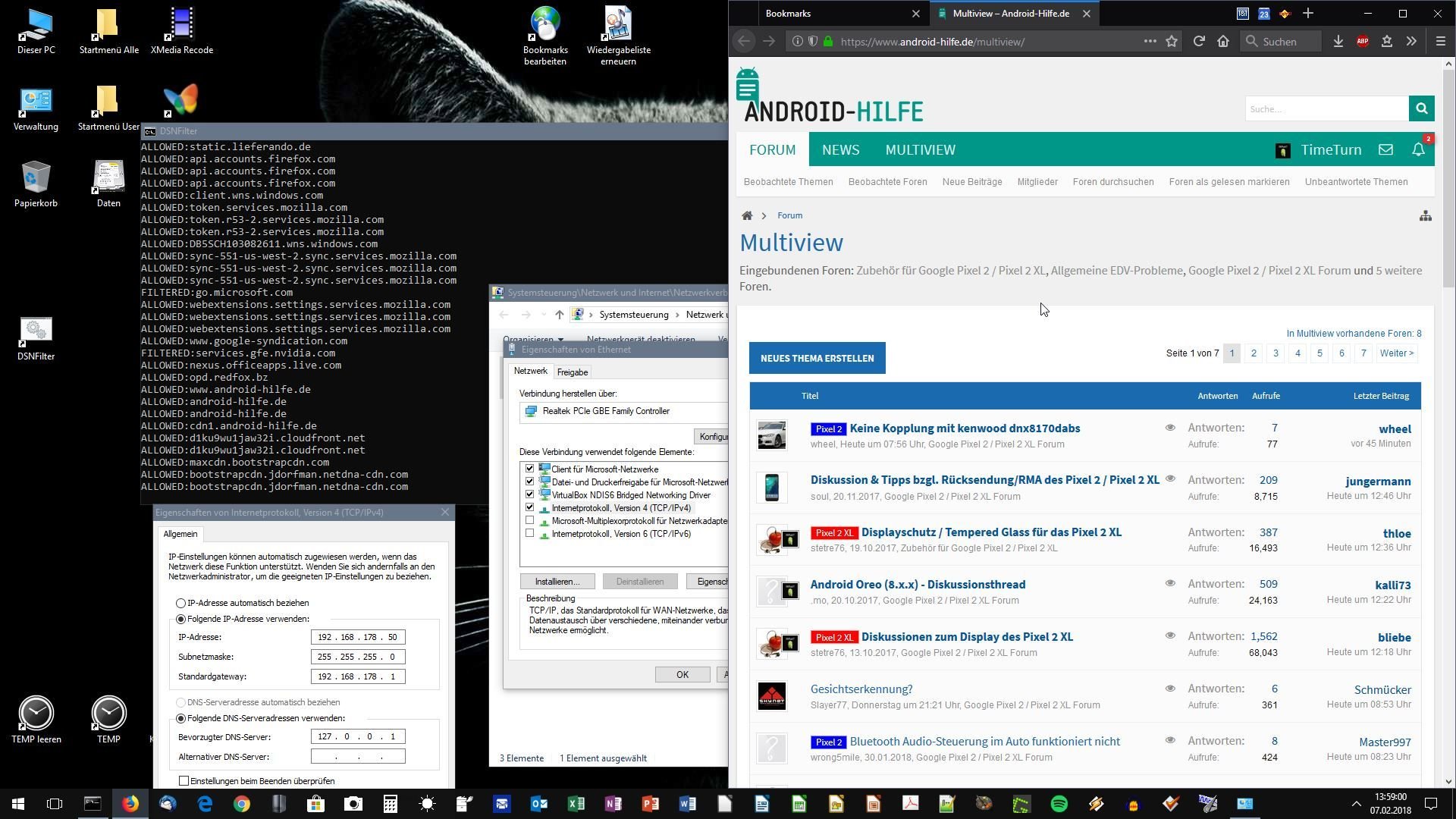The width and height of the screenshot is (1456, 819).
Task: Check Einstellungen beim Beenden überprüfen
Action: (184, 780)
